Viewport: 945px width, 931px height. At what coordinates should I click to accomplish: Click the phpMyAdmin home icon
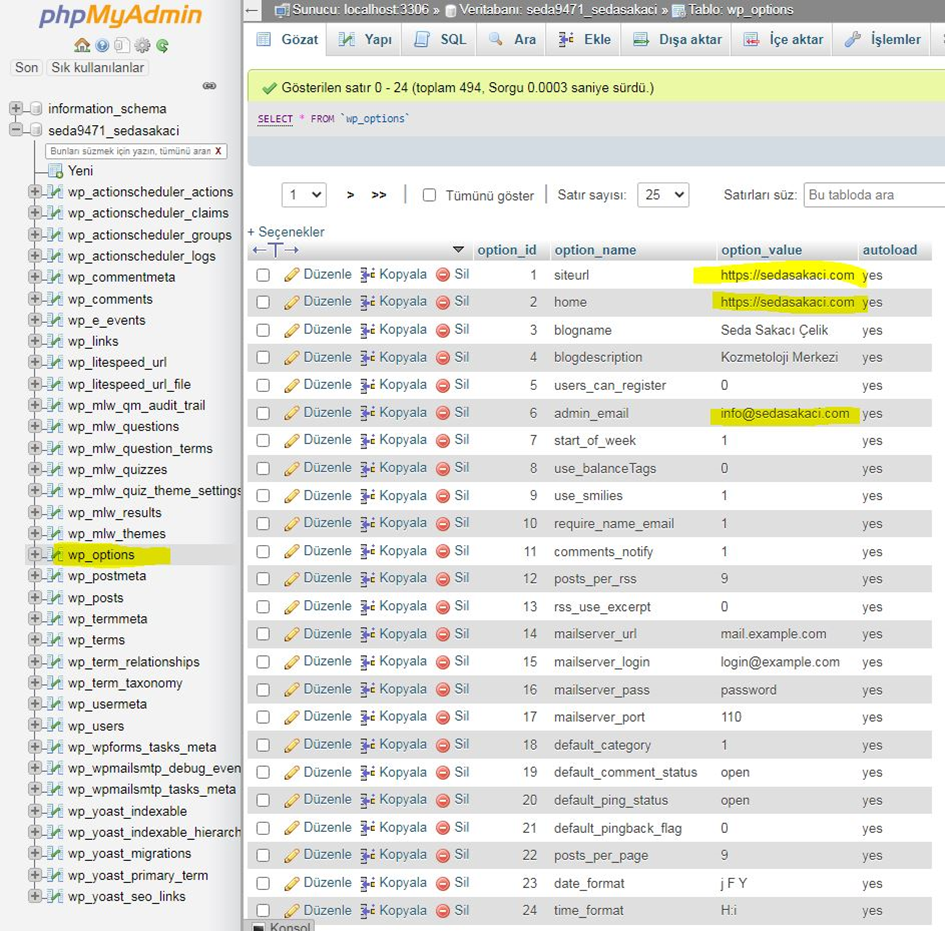(82, 45)
